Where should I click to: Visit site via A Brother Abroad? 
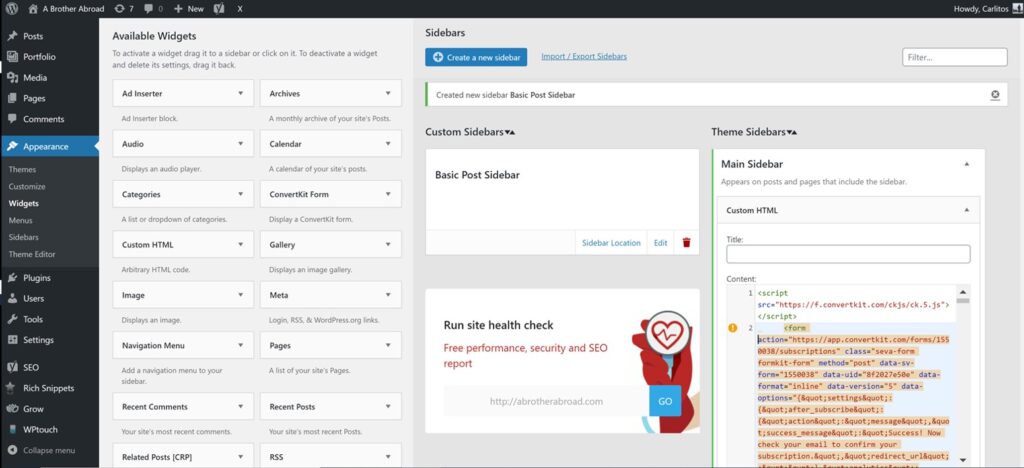pos(64,9)
